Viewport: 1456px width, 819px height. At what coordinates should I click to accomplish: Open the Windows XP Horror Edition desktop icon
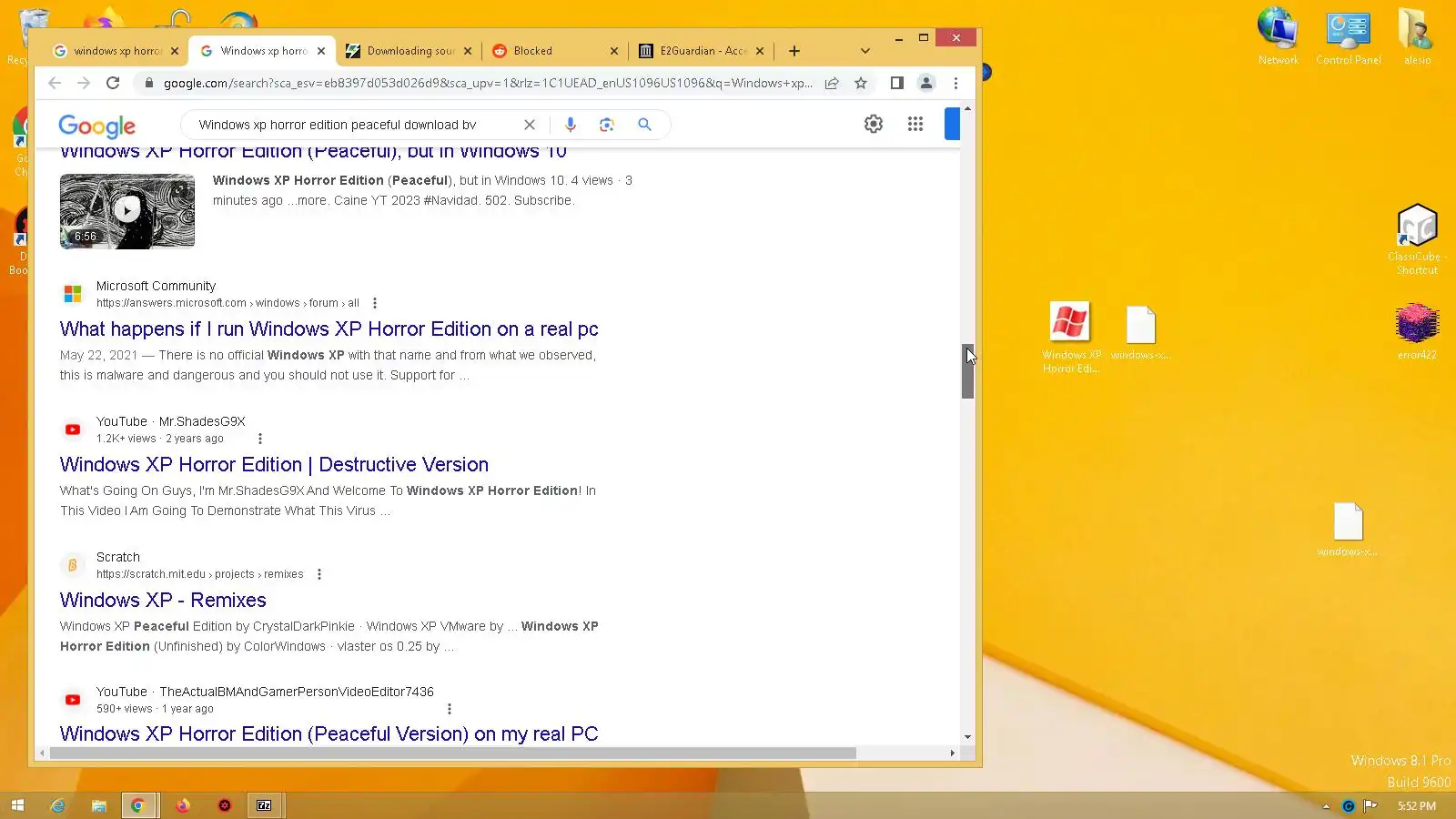click(1071, 338)
